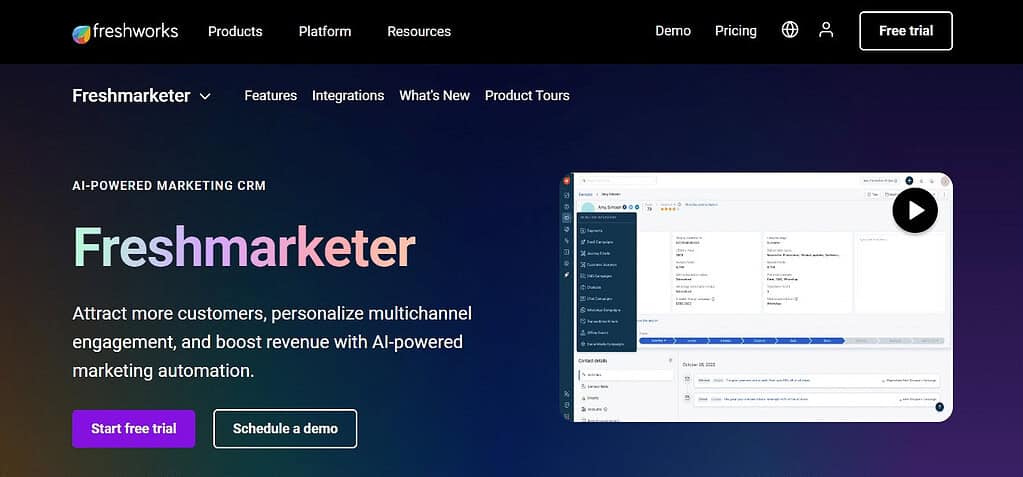This screenshot has height=477, width=1023.
Task: Open the Integrations tab
Action: click(x=348, y=95)
